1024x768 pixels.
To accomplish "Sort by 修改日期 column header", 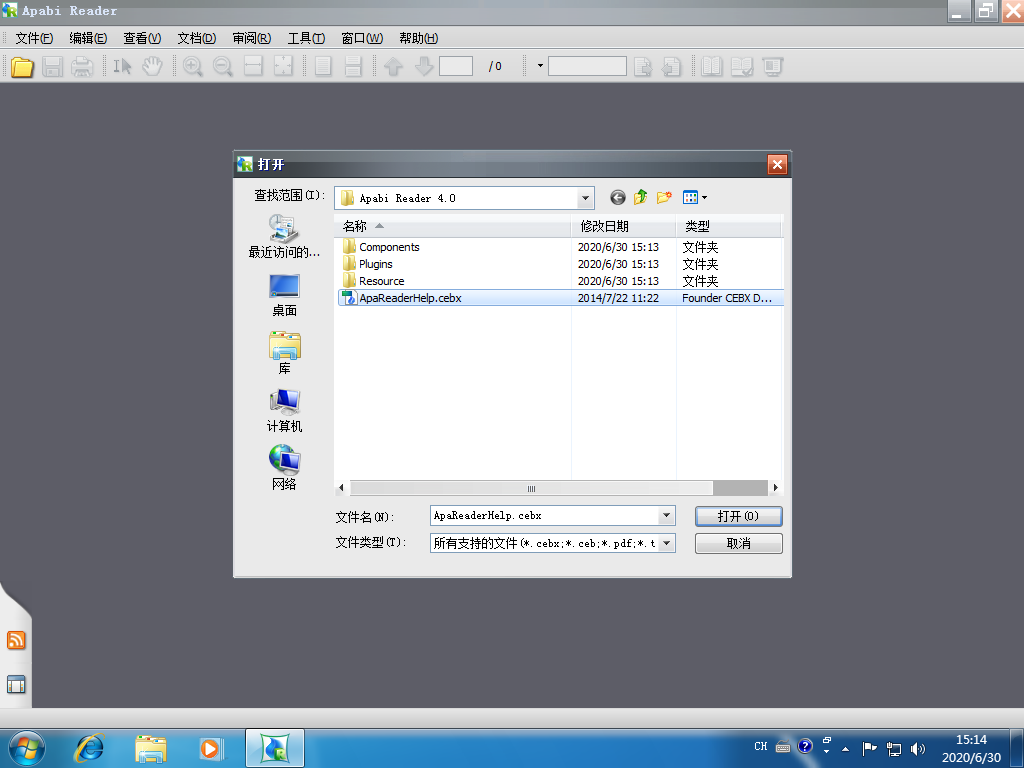I will coord(624,226).
